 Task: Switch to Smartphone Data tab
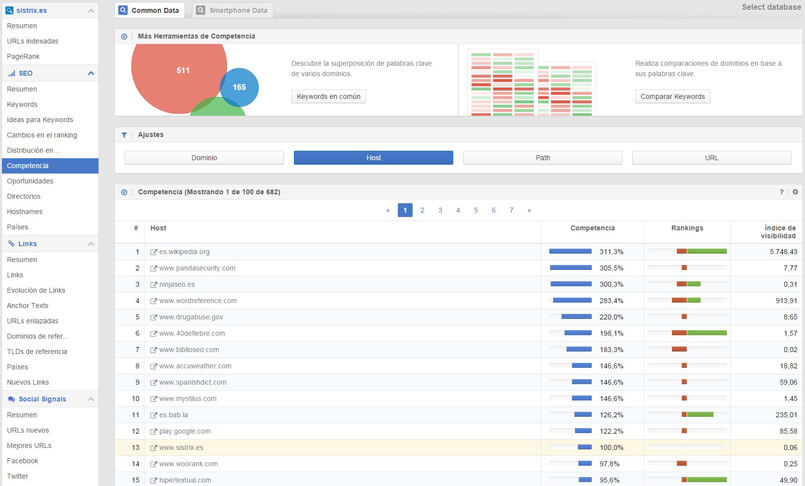coord(232,10)
